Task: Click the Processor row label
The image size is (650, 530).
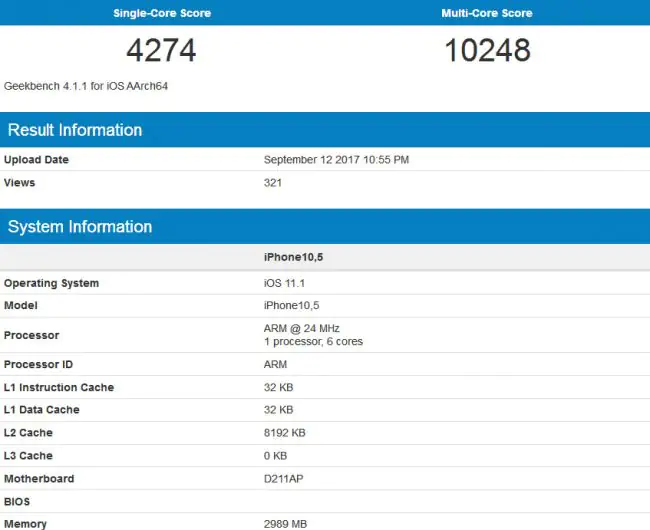Action: click(32, 335)
